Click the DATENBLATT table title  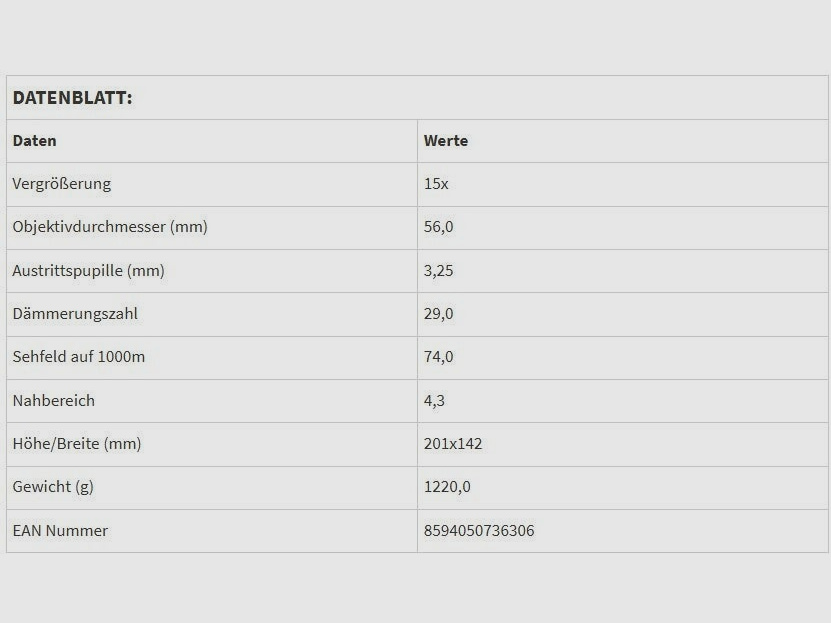point(72,98)
